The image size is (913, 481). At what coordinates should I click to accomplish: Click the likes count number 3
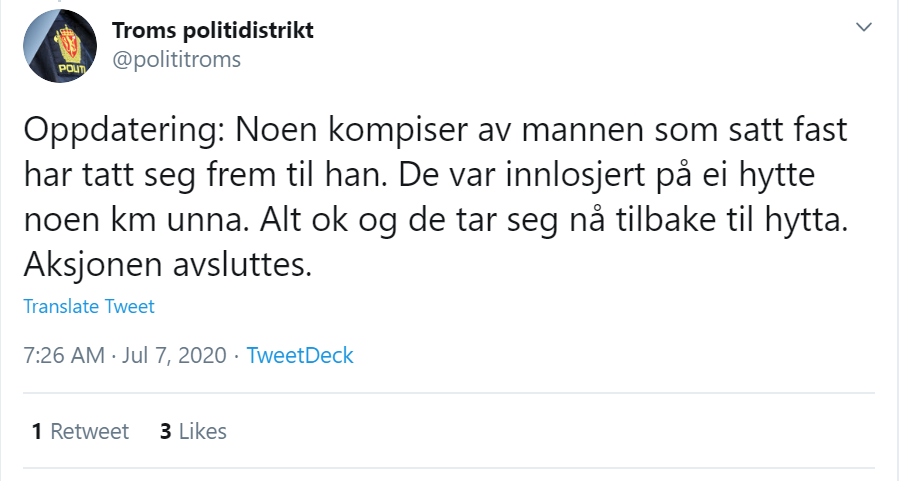(165, 432)
